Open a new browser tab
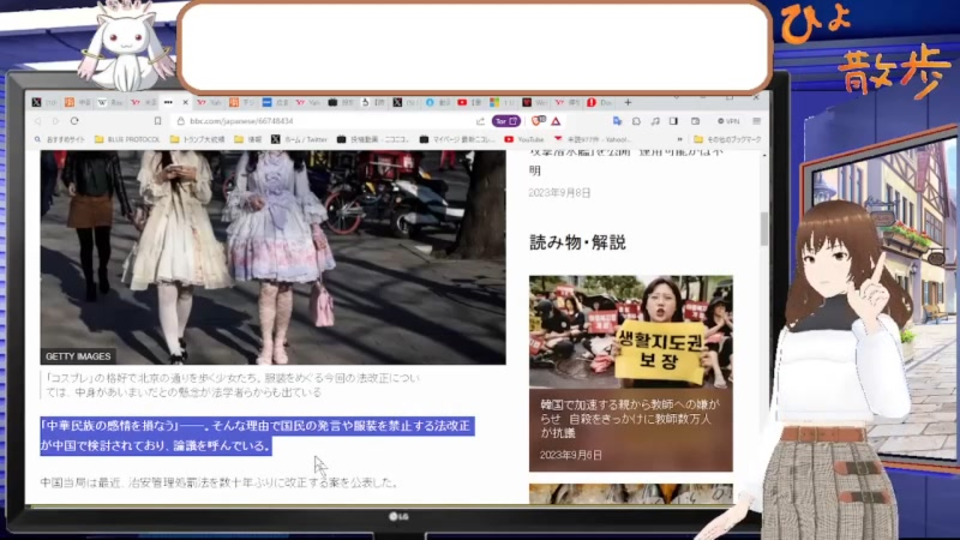The width and height of the screenshot is (960, 540). 628,102
